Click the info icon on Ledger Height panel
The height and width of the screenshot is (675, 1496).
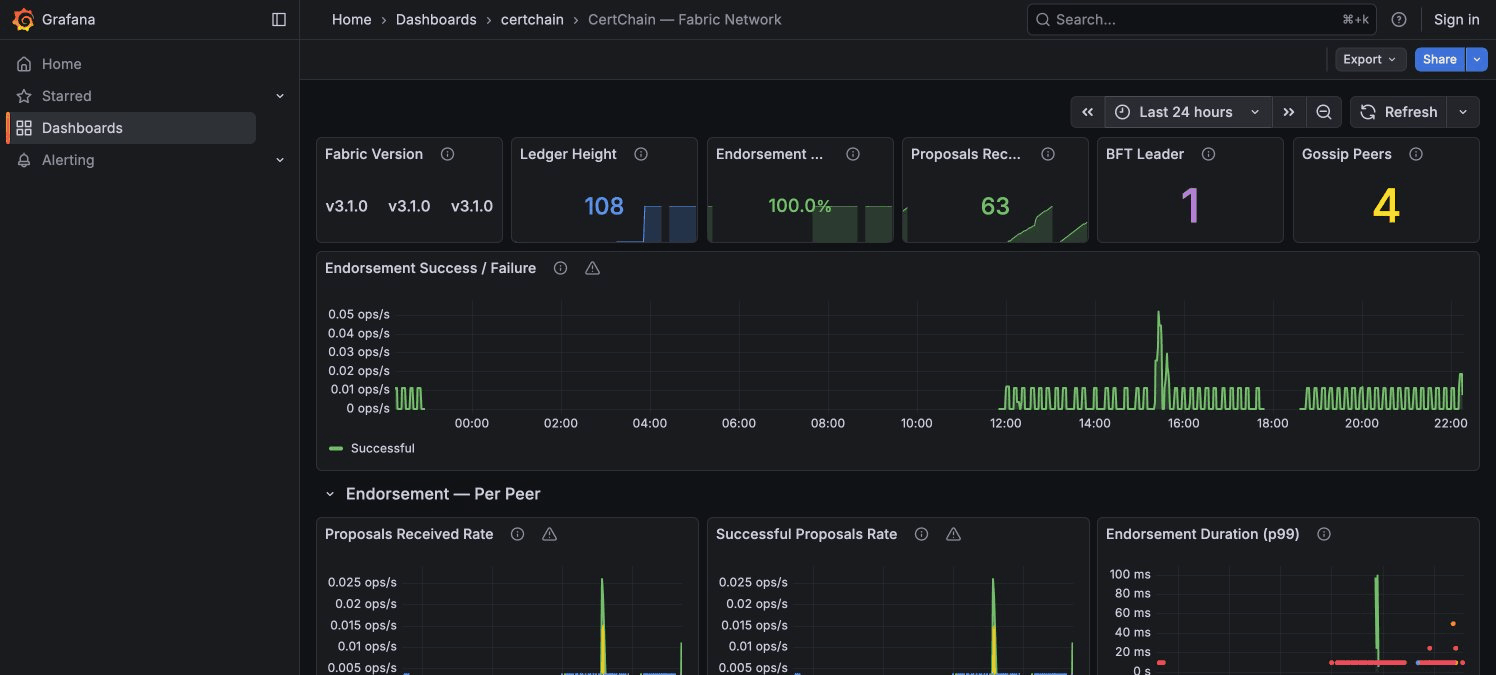click(x=640, y=154)
